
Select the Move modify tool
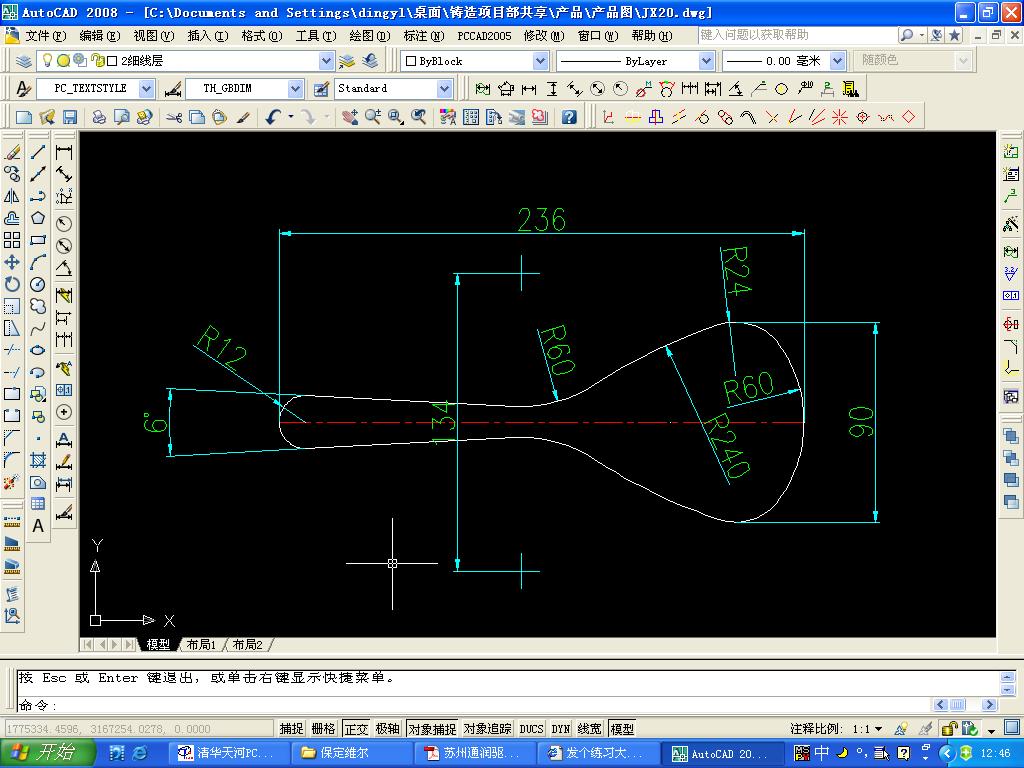tap(12, 262)
